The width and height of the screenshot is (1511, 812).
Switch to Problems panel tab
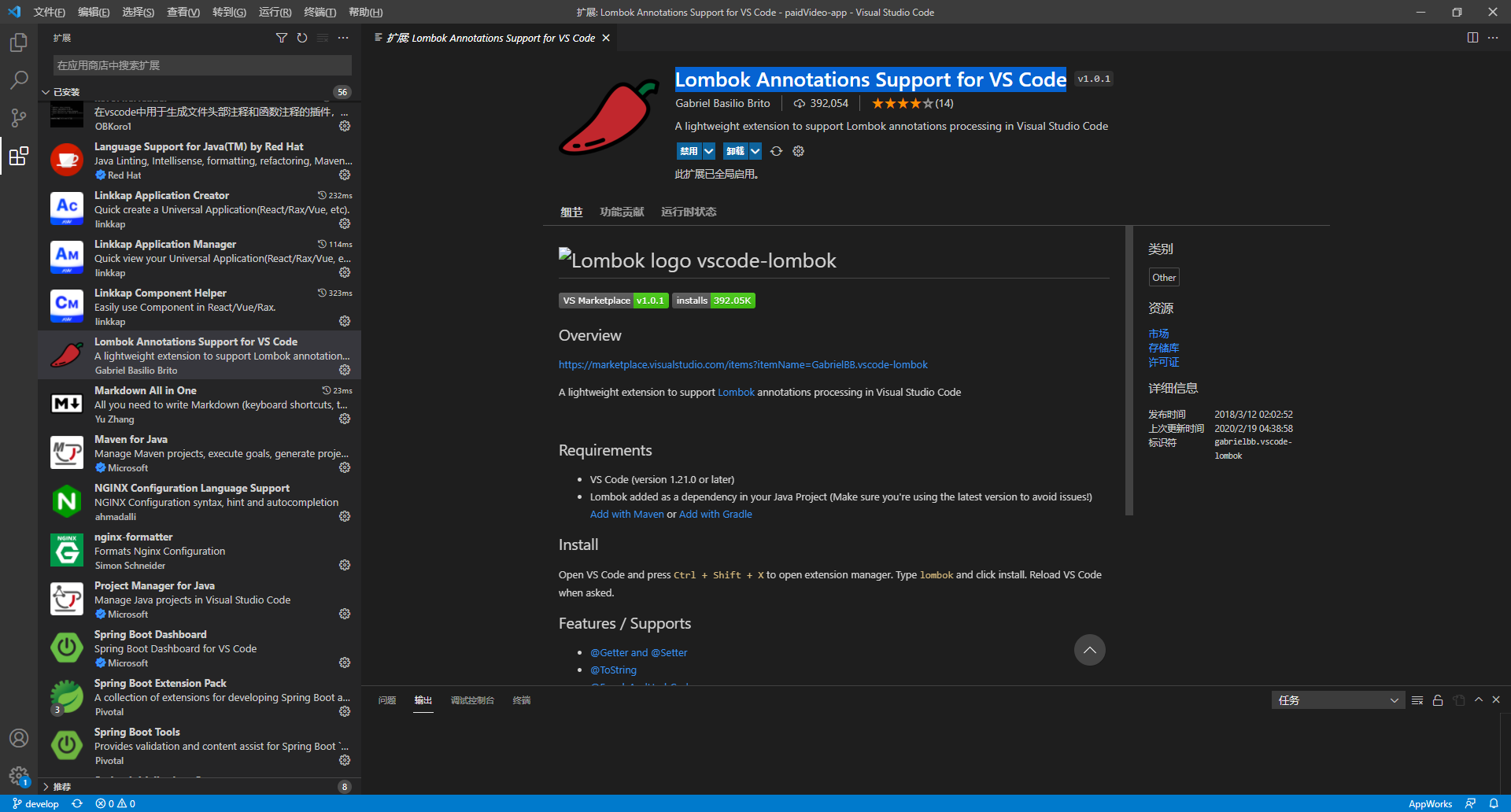coord(387,700)
